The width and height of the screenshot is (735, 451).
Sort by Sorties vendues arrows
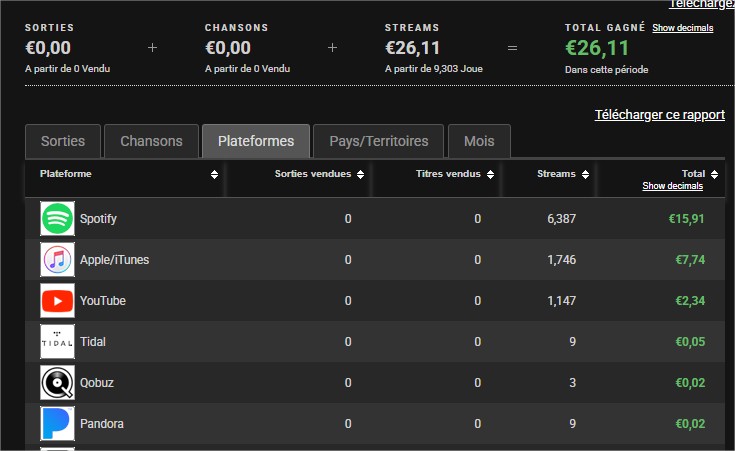coord(360,174)
